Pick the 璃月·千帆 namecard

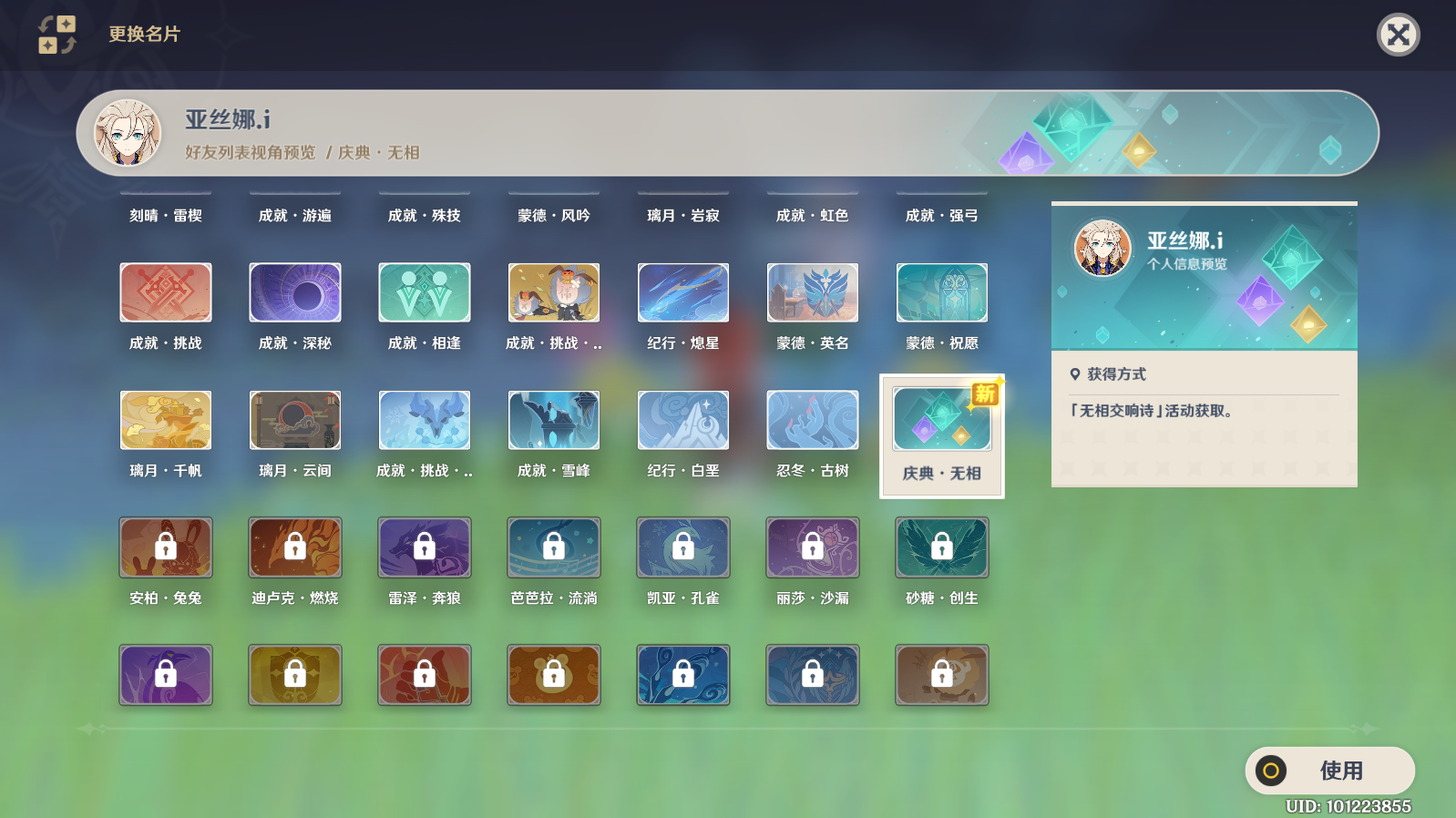[x=166, y=420]
